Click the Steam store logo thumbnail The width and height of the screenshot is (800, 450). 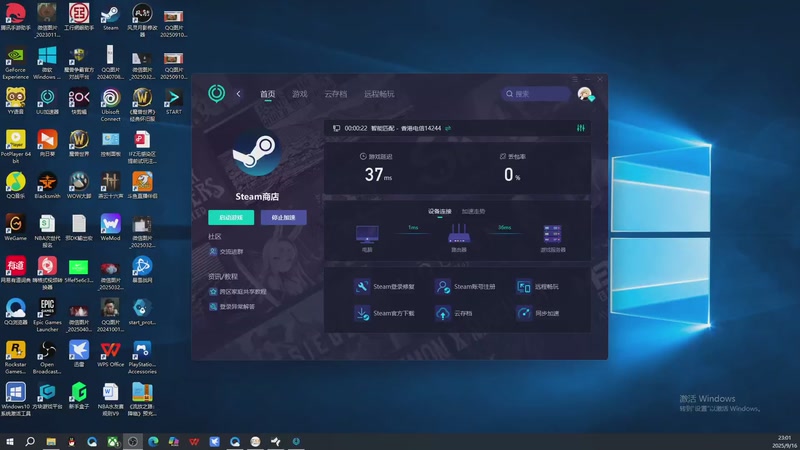tap(256, 153)
